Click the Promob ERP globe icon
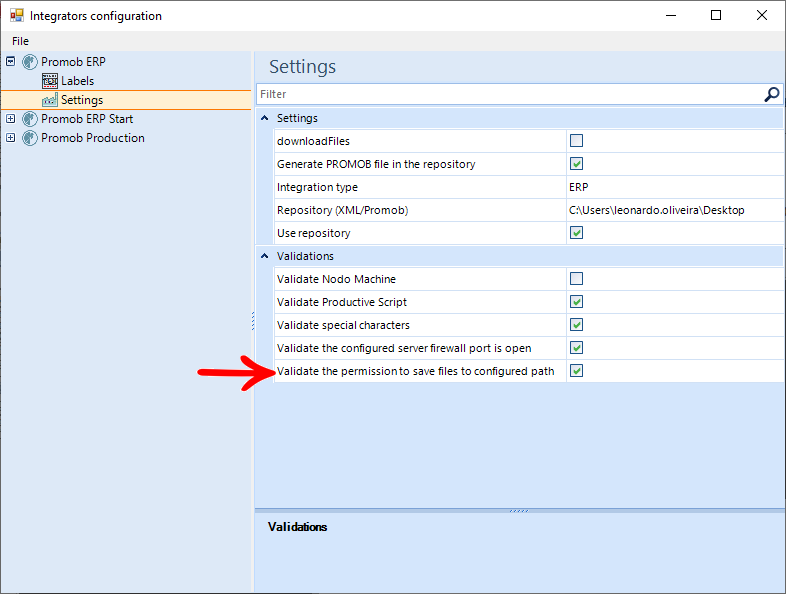This screenshot has width=786, height=600. 30,62
